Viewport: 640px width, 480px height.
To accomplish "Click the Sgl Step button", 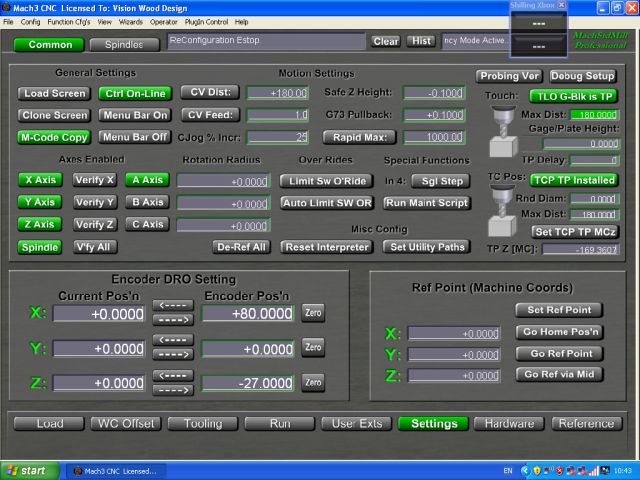I will 441,181.
